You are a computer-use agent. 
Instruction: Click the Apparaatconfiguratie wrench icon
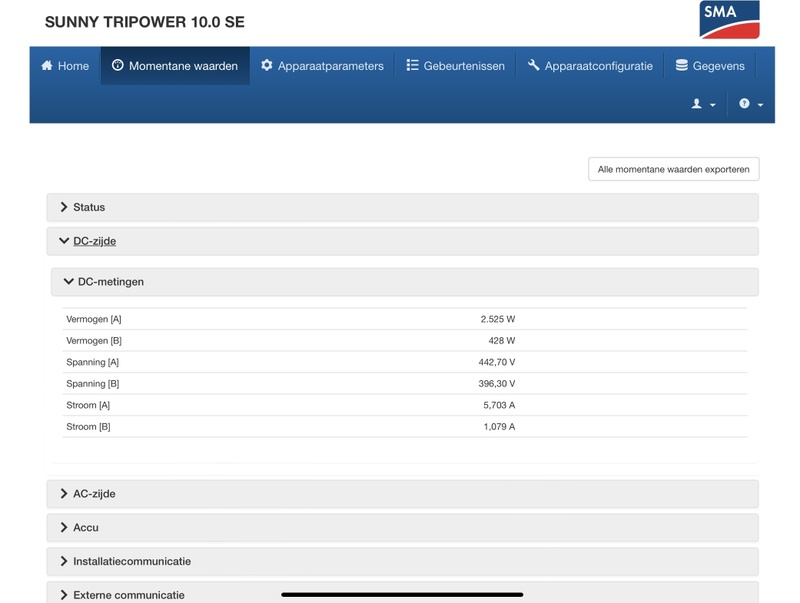coord(534,65)
